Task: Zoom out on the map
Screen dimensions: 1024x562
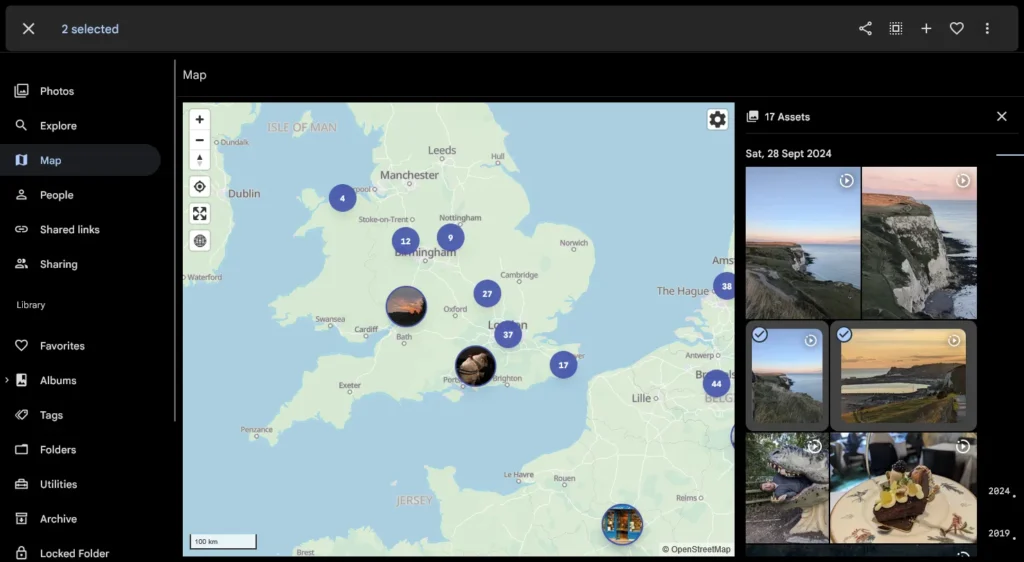Action: pyautogui.click(x=200, y=140)
